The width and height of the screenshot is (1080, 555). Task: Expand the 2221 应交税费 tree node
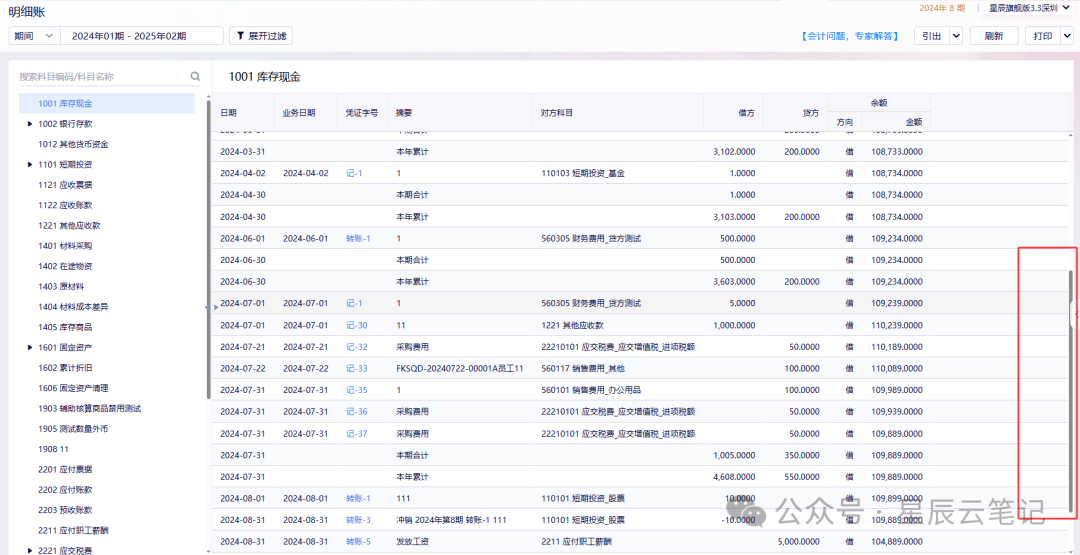30,550
